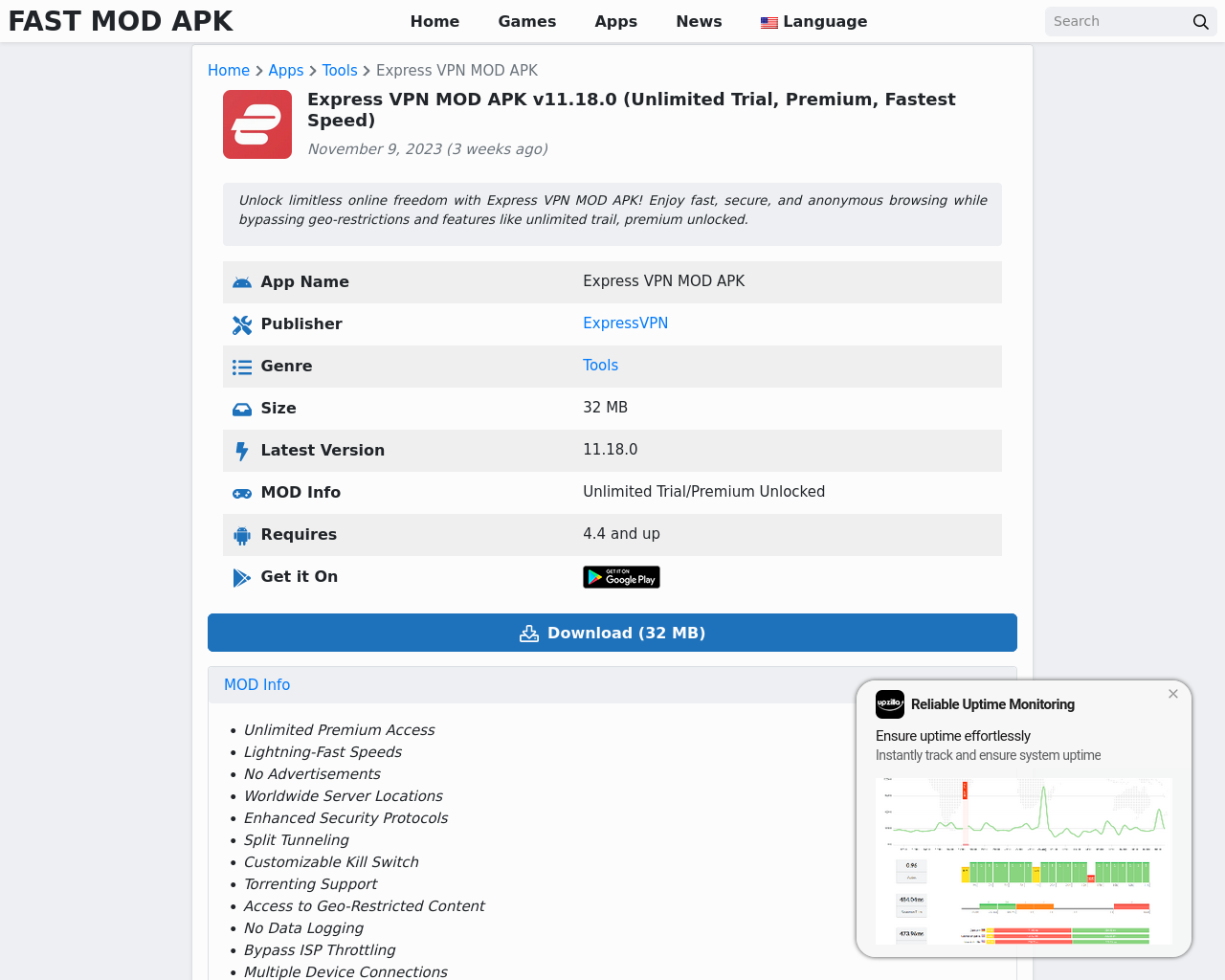
Task: Click the November 9, 2023 date text
Action: (428, 149)
